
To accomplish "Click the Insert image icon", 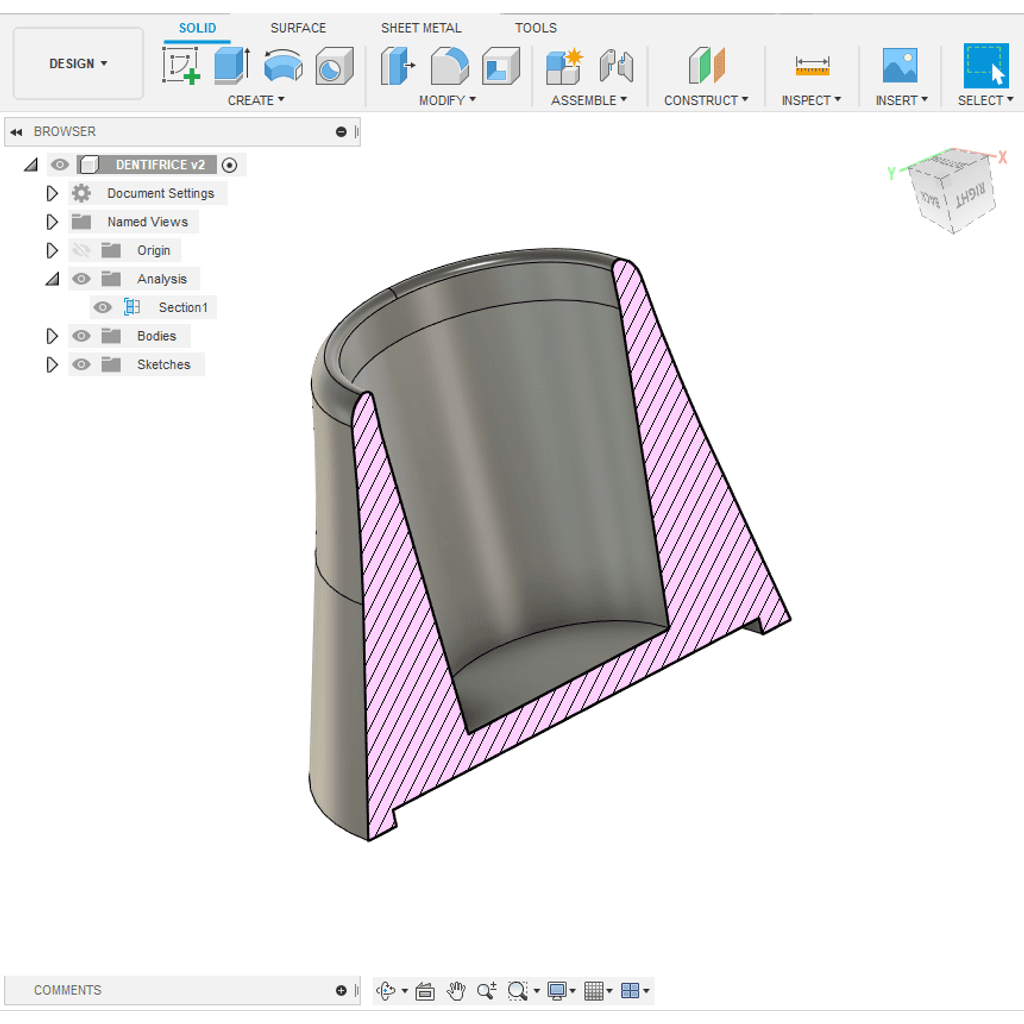I will pos(900,65).
